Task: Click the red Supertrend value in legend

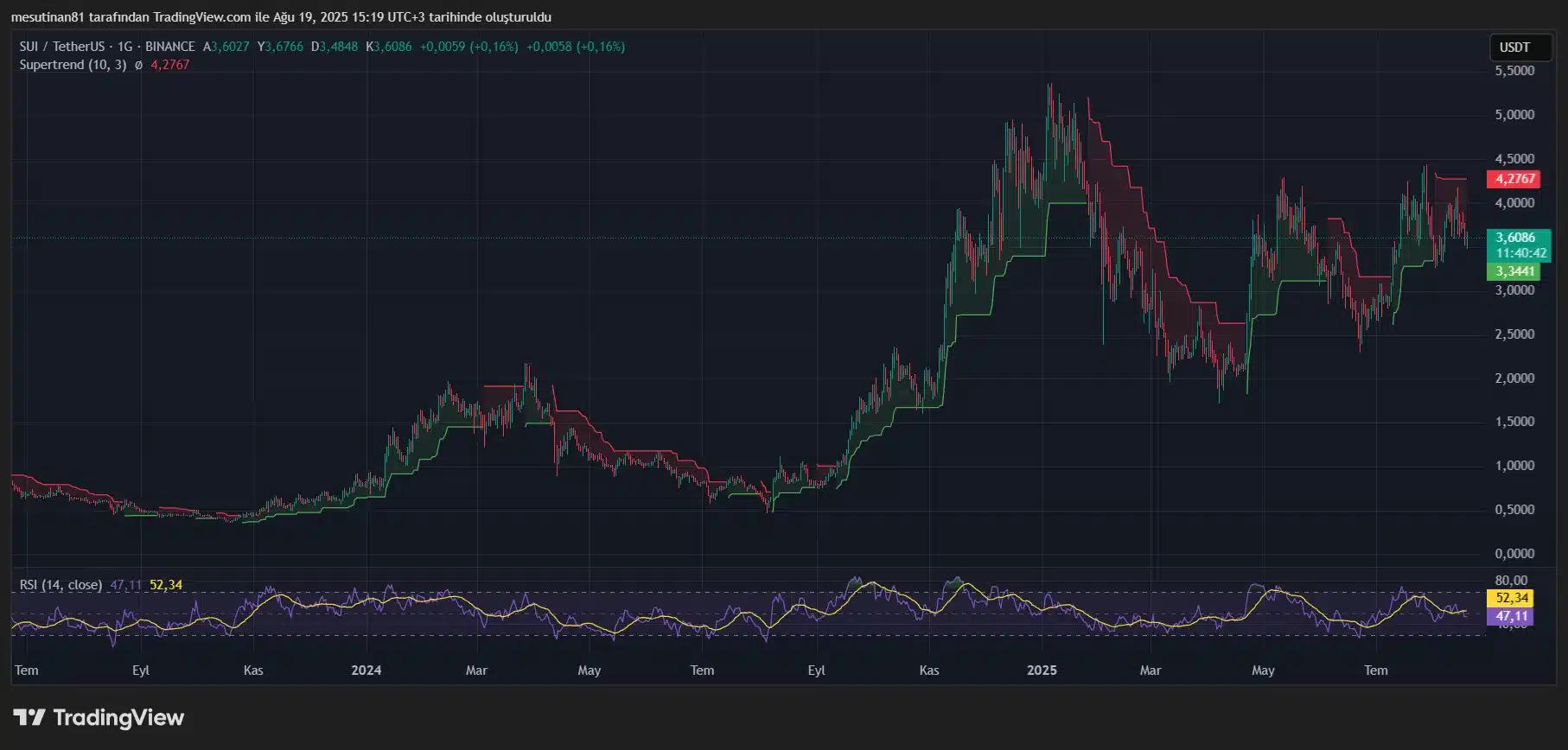Action: [x=170, y=65]
